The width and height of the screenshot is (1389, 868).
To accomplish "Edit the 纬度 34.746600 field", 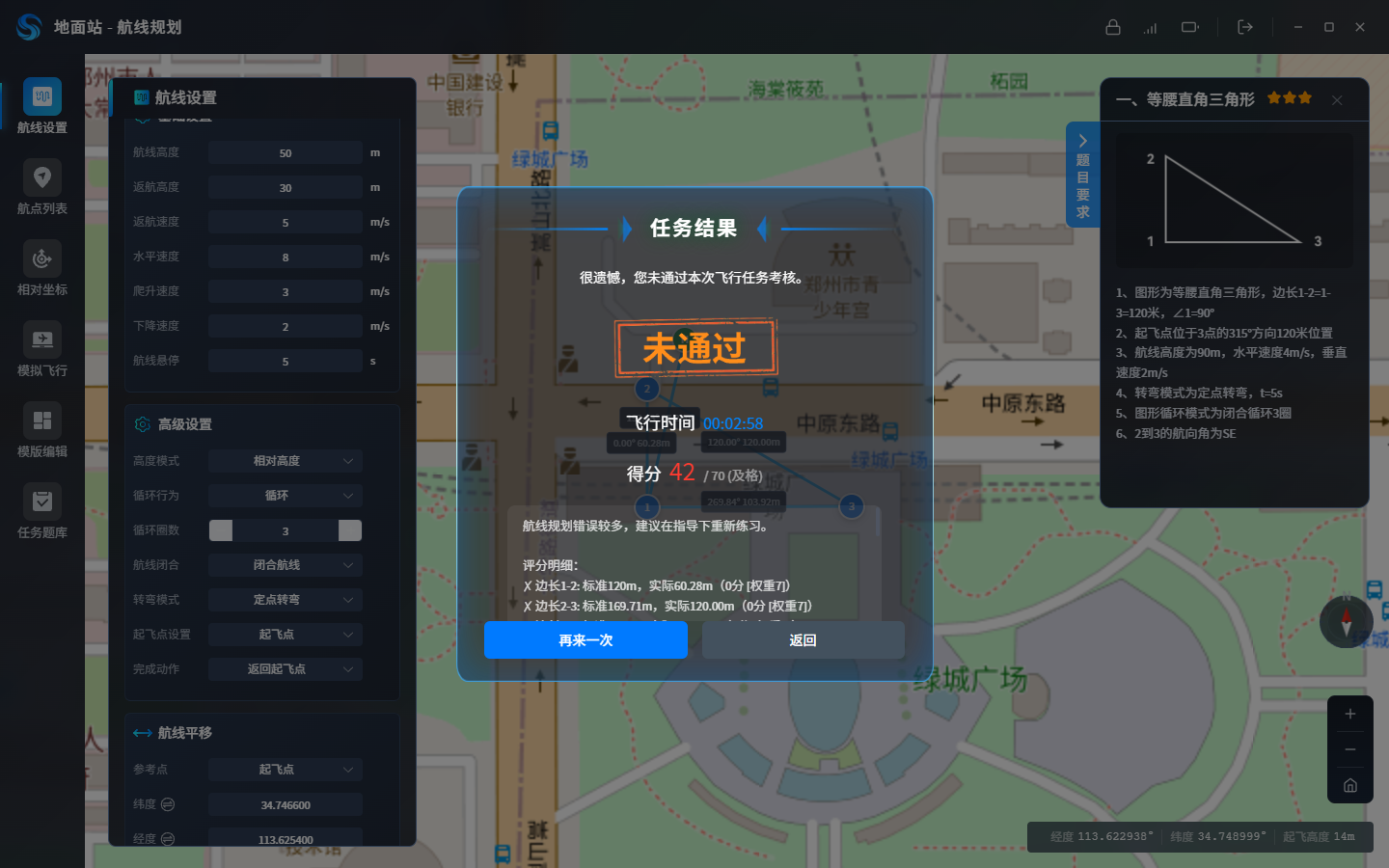I will click(x=286, y=804).
